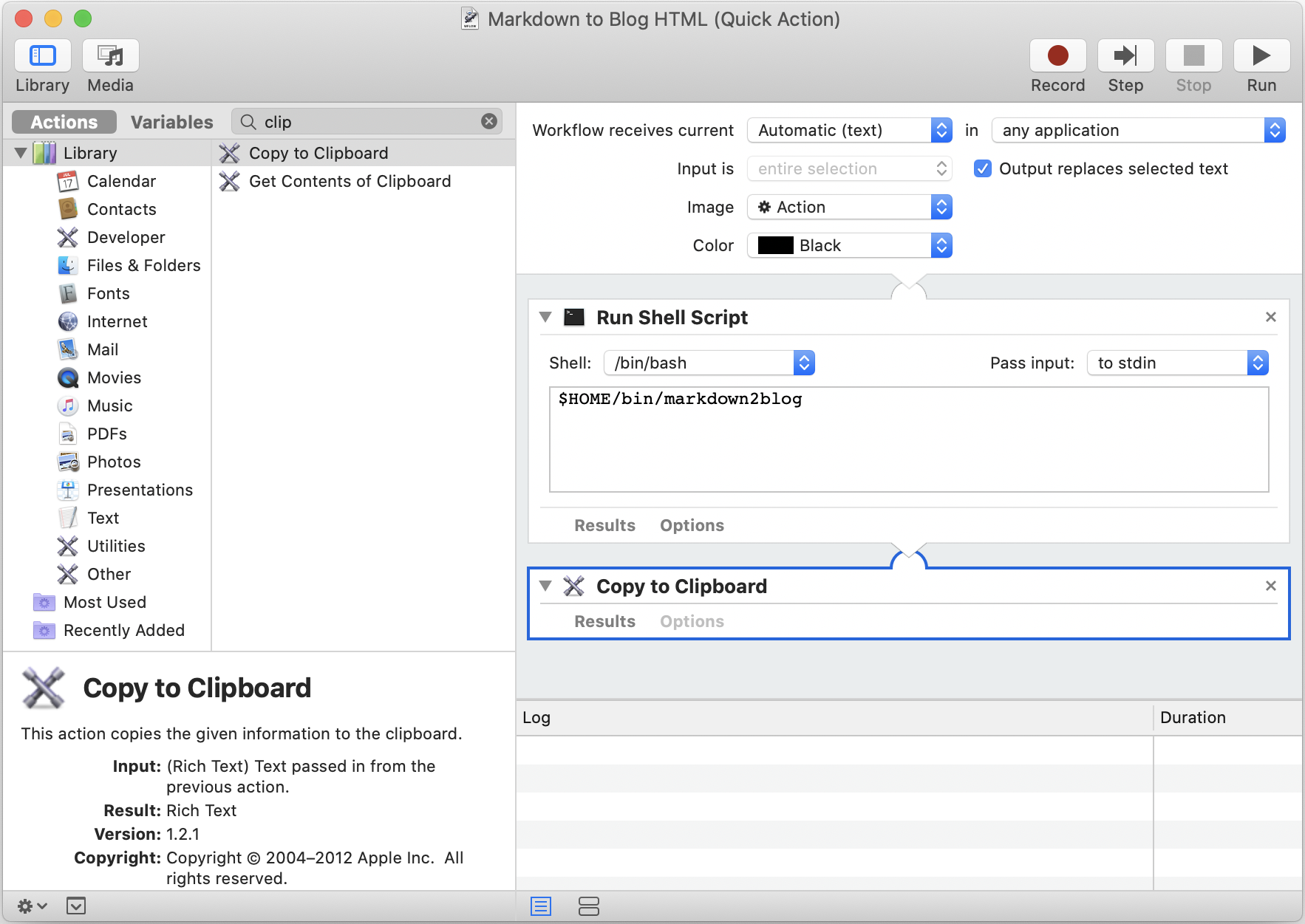Switch to the stacked variables view icon
Screen dimensions: 1305x924
pos(589,906)
